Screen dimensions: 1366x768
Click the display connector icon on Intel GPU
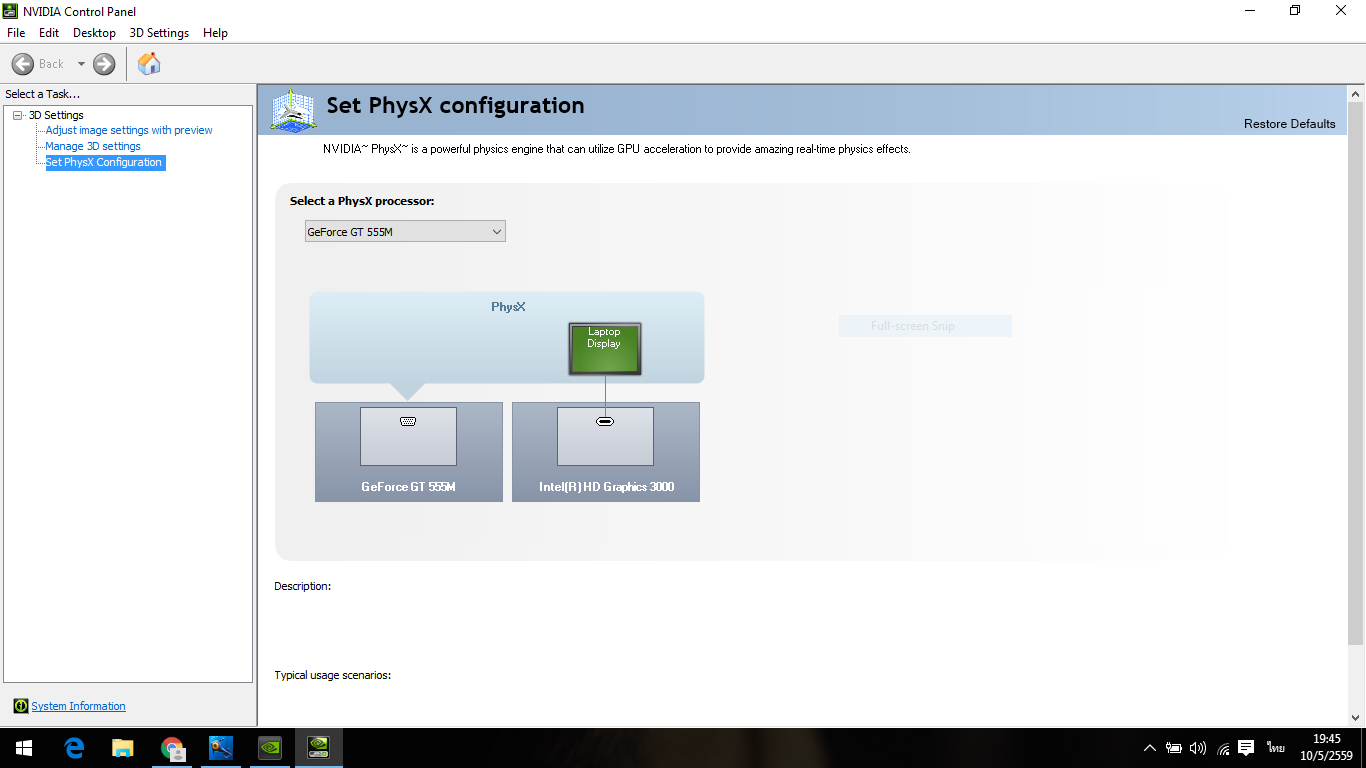pos(605,422)
